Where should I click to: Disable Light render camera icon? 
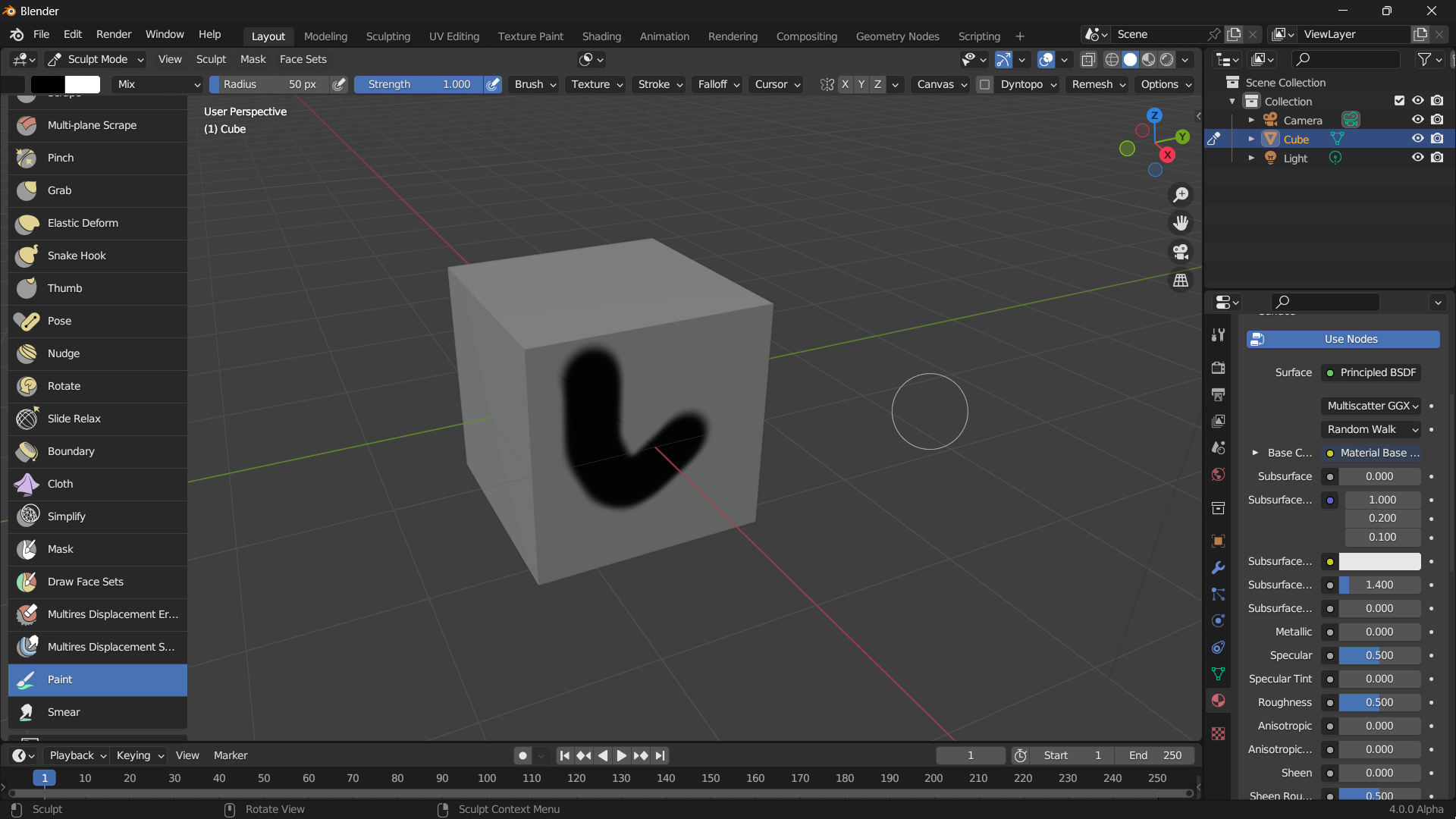click(x=1437, y=158)
